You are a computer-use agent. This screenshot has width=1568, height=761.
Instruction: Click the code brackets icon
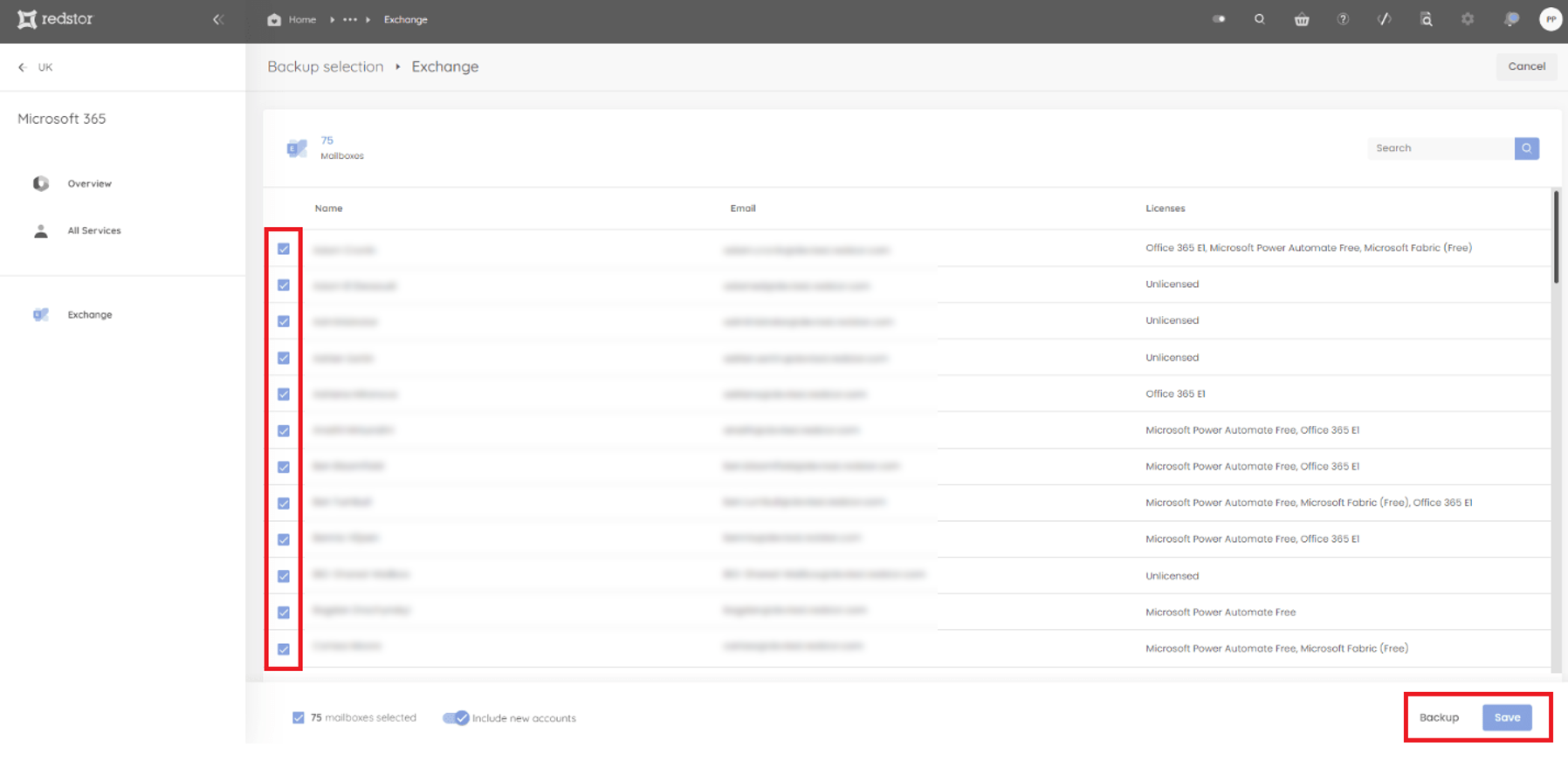tap(1385, 19)
